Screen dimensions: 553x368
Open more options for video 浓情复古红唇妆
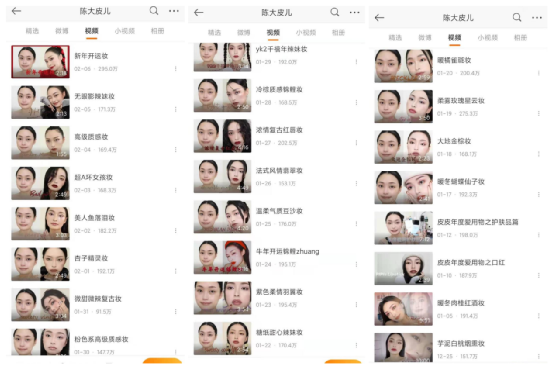[x=356, y=143]
